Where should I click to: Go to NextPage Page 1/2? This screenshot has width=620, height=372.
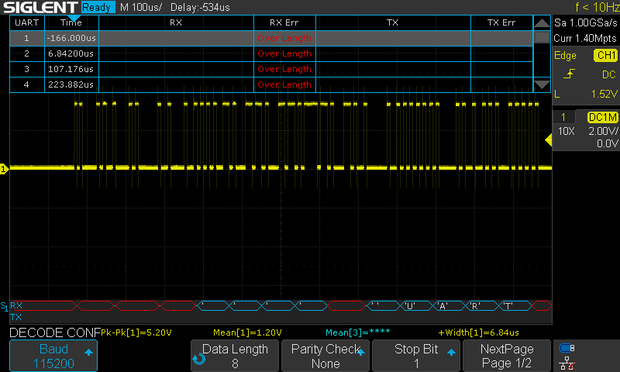coord(507,356)
